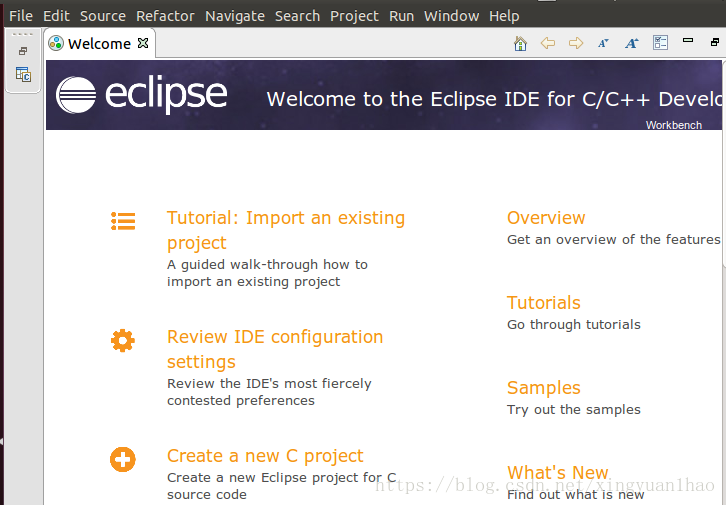The image size is (726, 505).
Task: Open the File menu
Action: point(21,16)
